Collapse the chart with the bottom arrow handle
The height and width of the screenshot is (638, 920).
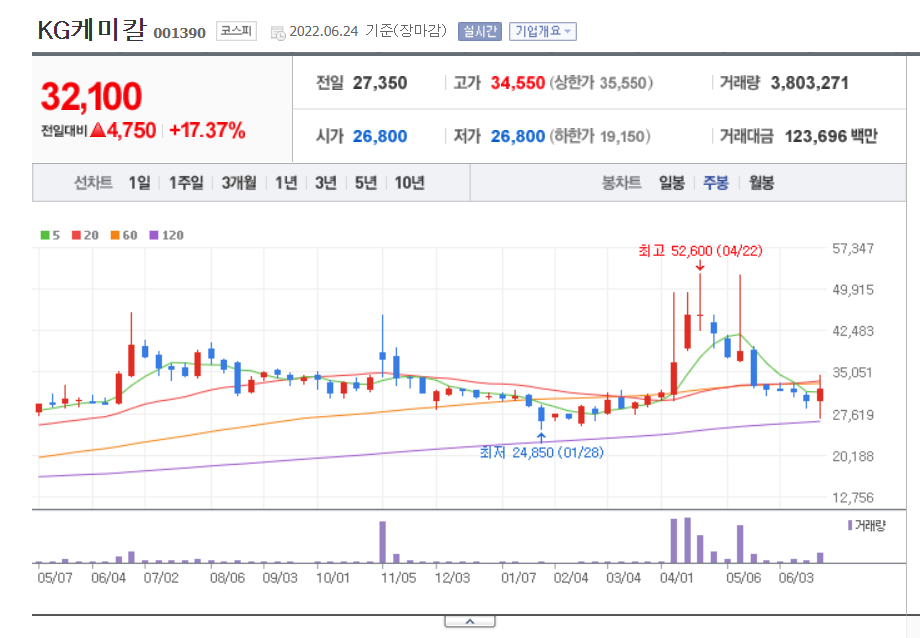coord(470,621)
